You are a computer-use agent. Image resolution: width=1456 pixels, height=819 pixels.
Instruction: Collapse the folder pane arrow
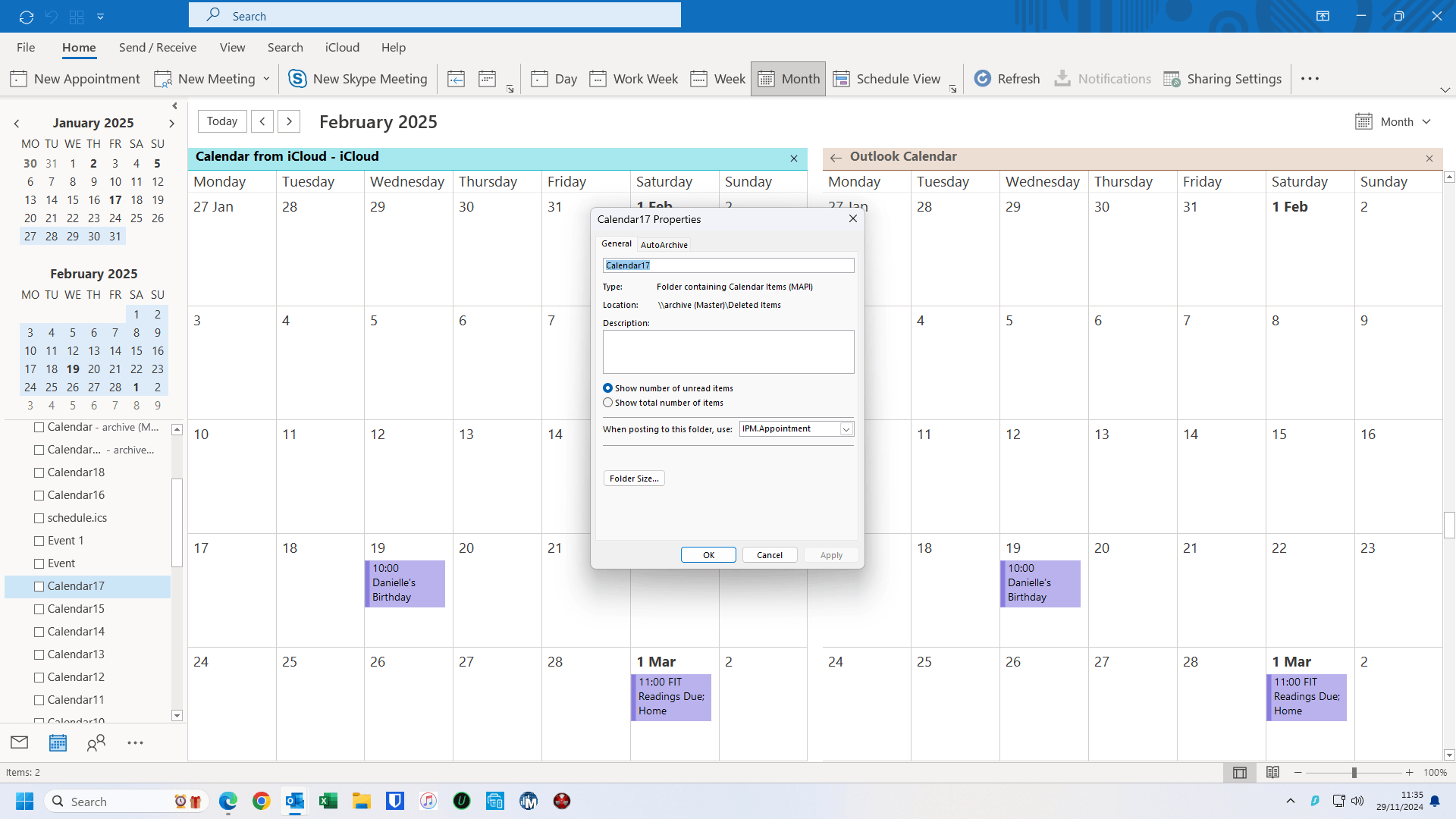tap(175, 106)
